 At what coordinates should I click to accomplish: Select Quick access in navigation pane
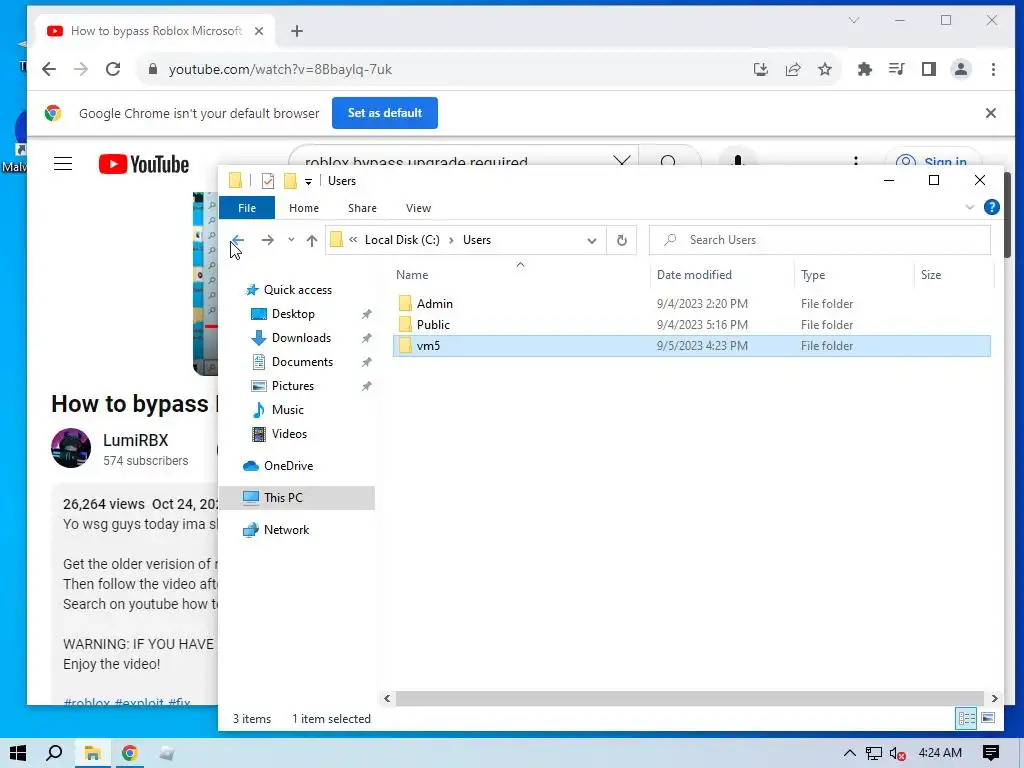[x=298, y=290]
